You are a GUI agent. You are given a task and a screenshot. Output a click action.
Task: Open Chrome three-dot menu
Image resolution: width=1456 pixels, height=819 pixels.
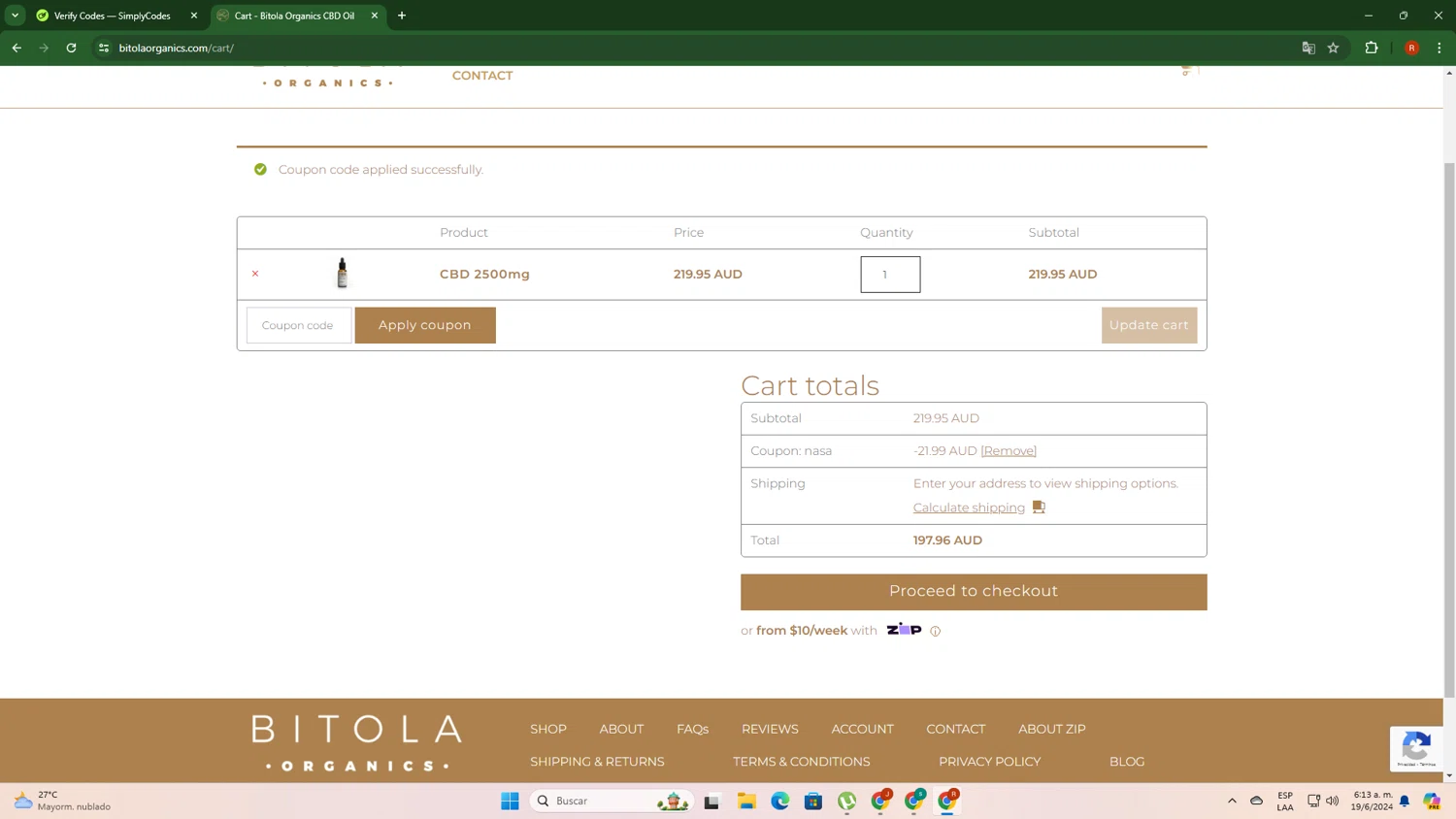(x=1439, y=48)
